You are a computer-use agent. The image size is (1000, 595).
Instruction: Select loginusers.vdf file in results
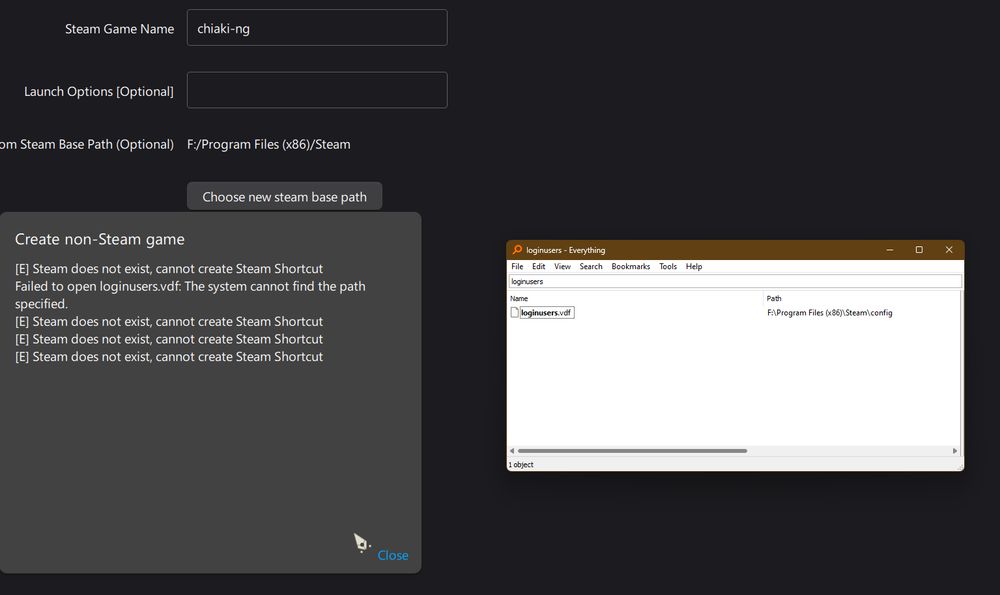tap(547, 312)
